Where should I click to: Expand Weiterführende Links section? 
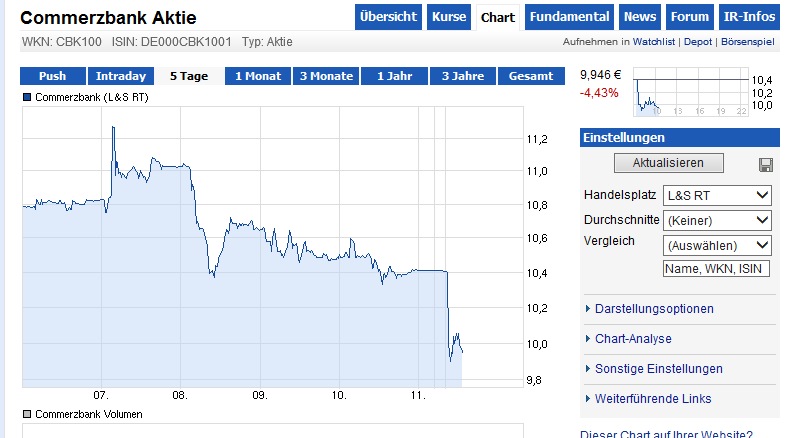(x=653, y=399)
